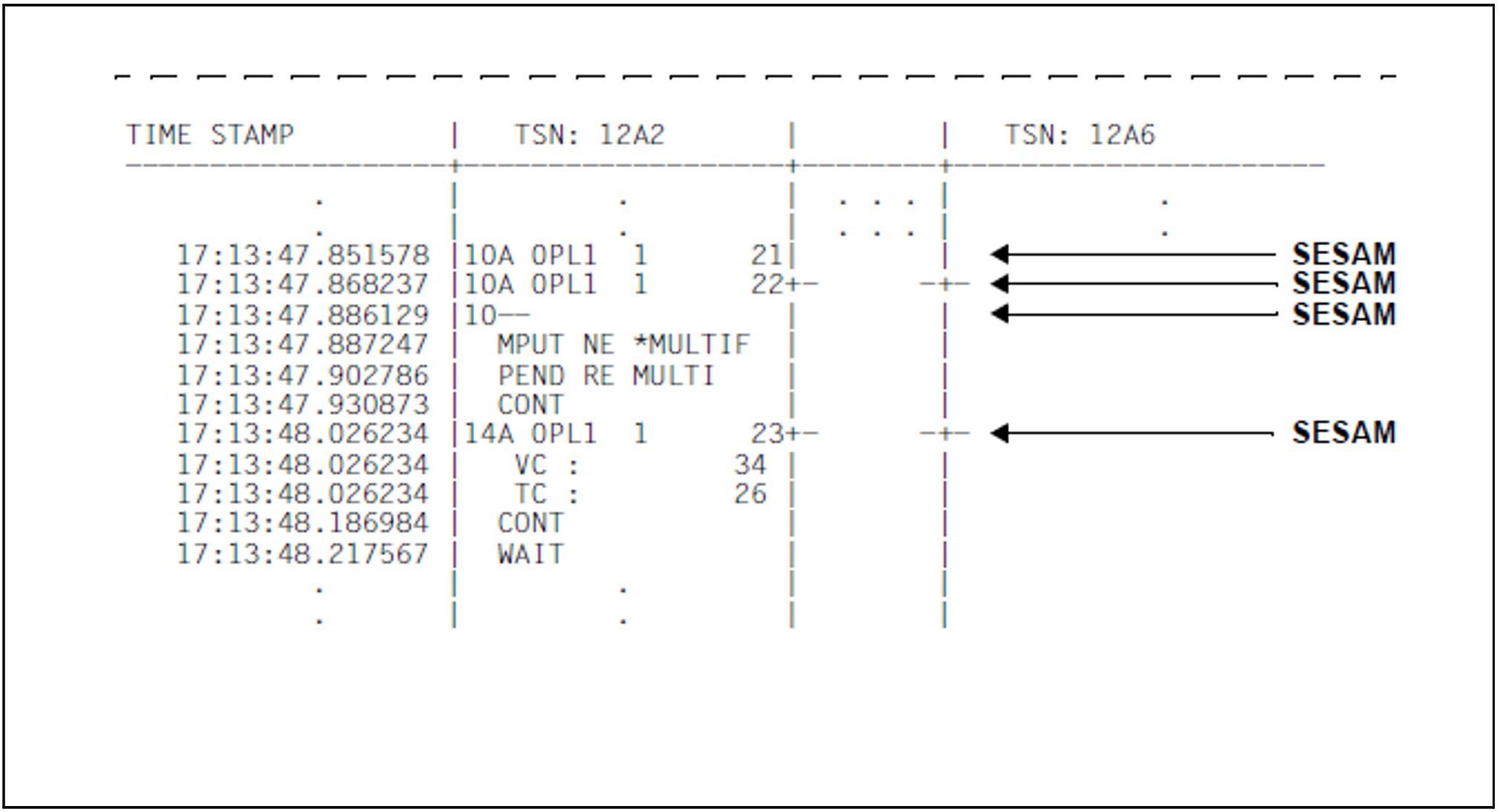Click the TSN: 12A2 column header
Viewport: 1500px width, 812px height.
[x=589, y=135]
